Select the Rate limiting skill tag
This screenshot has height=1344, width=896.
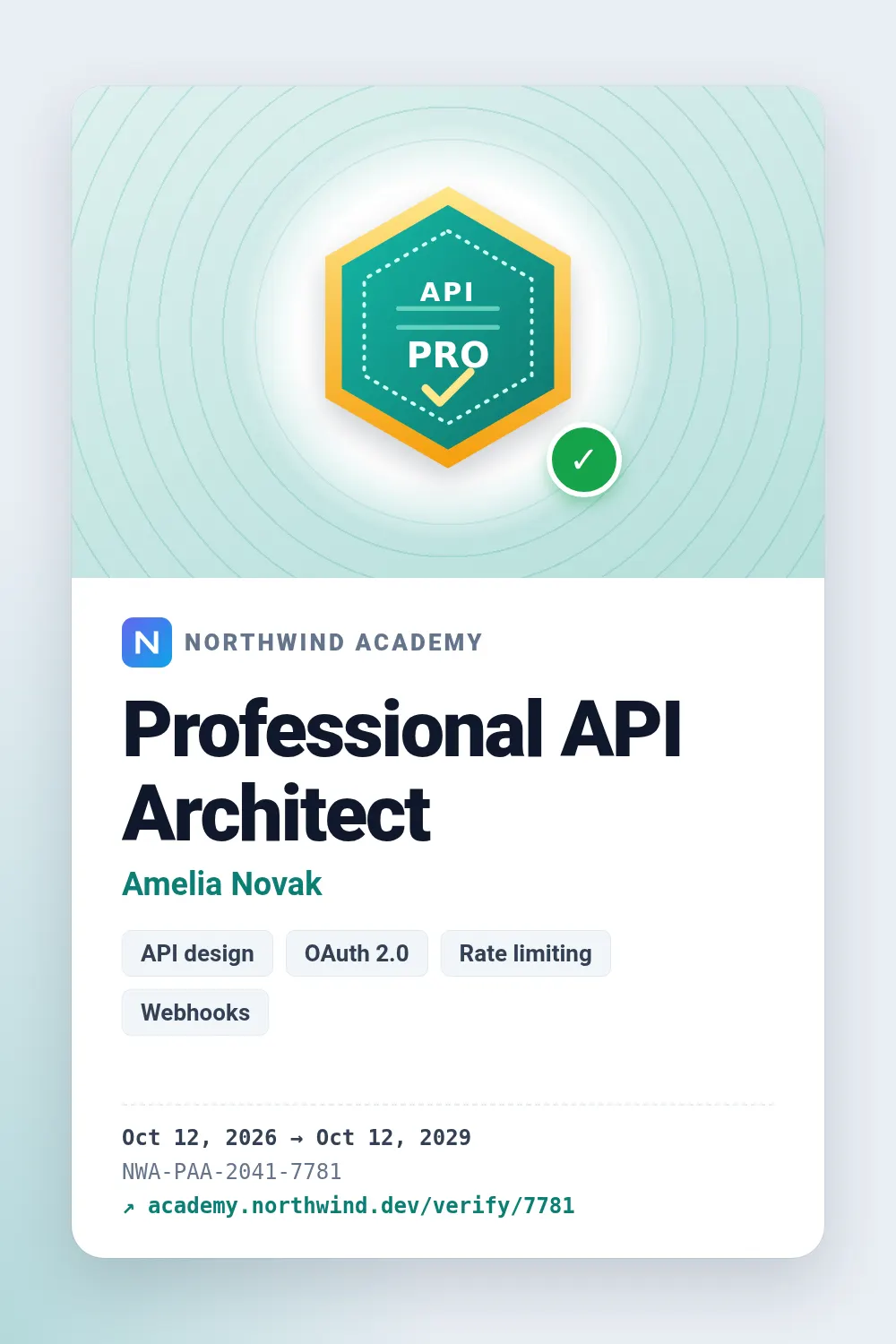tap(526, 953)
